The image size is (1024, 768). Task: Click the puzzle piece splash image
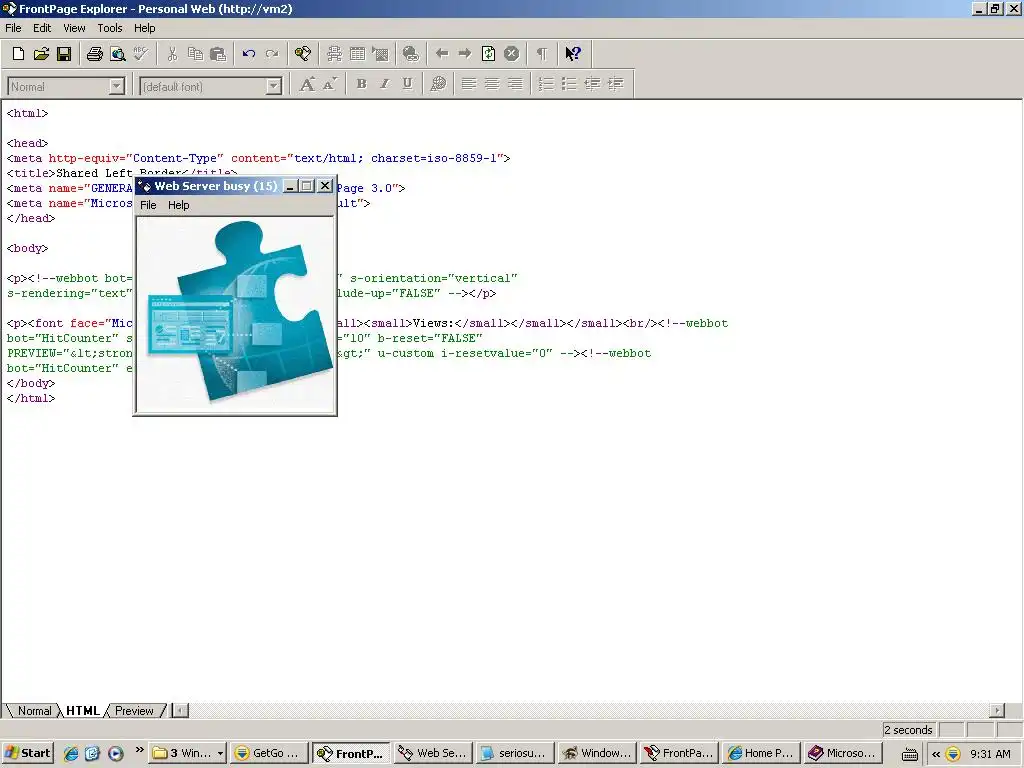tap(235, 314)
